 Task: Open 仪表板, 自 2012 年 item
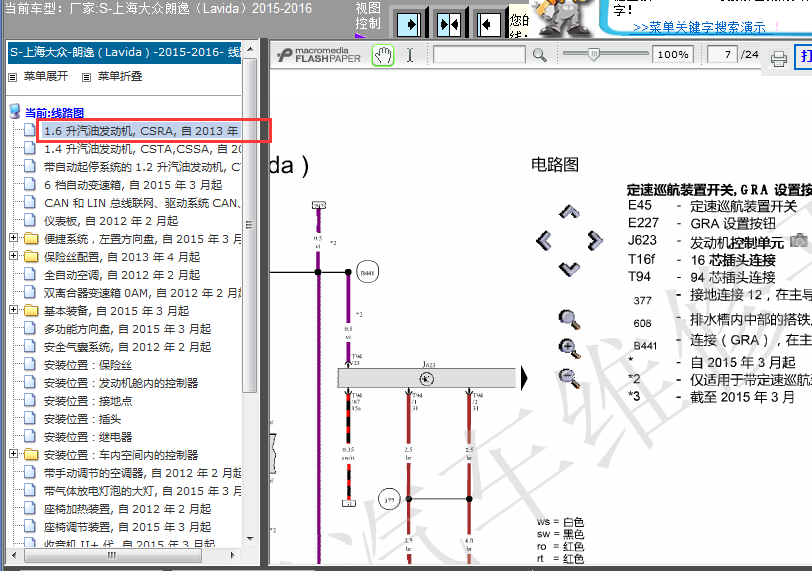pos(111,221)
